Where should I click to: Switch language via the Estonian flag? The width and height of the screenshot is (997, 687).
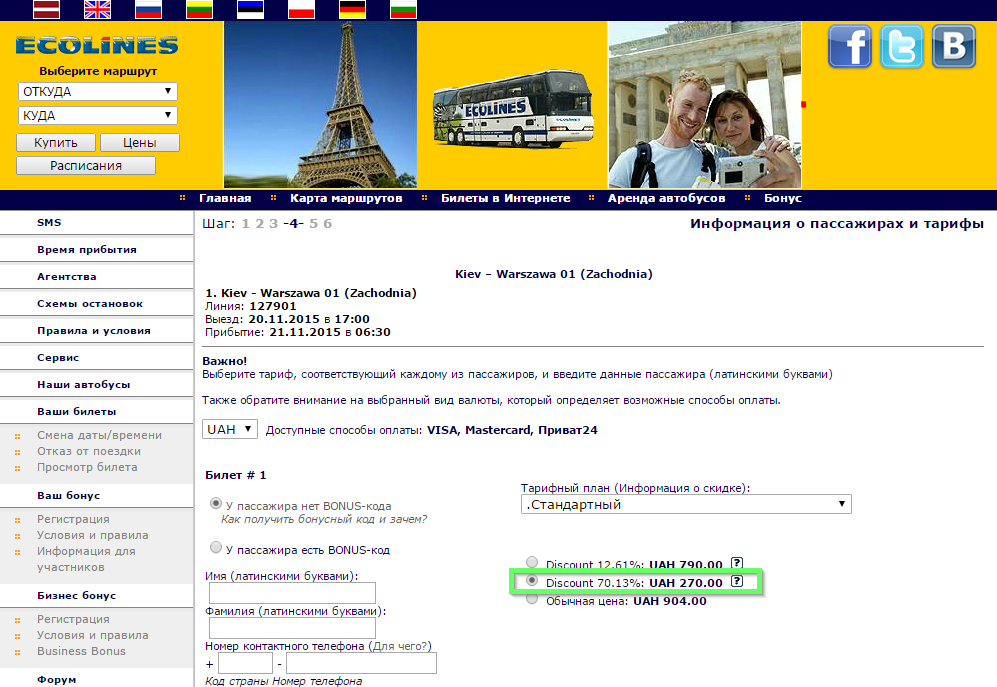coord(250,10)
